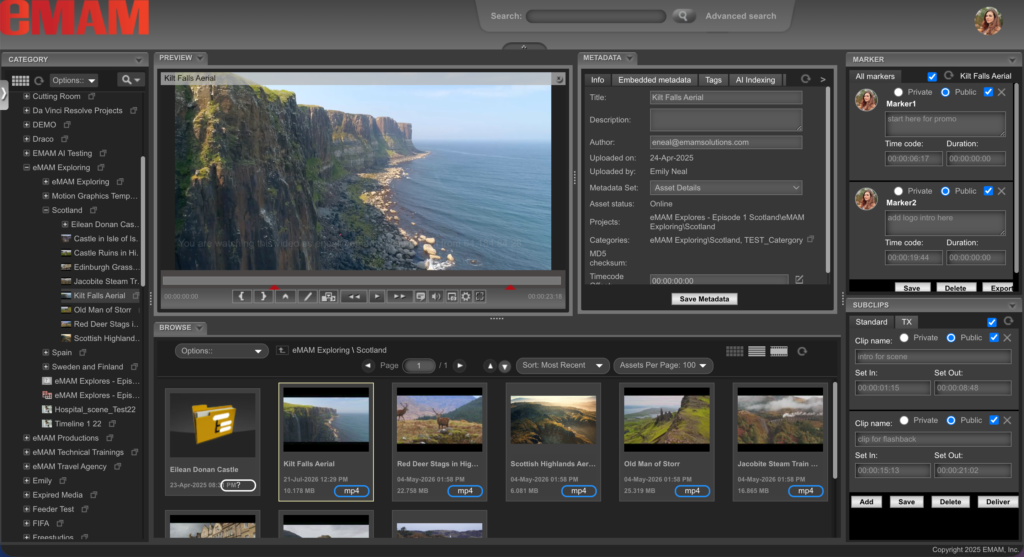Screen dimensions: 1024x557
Task: Click the Deliver button in Subclips
Action: 997,502
